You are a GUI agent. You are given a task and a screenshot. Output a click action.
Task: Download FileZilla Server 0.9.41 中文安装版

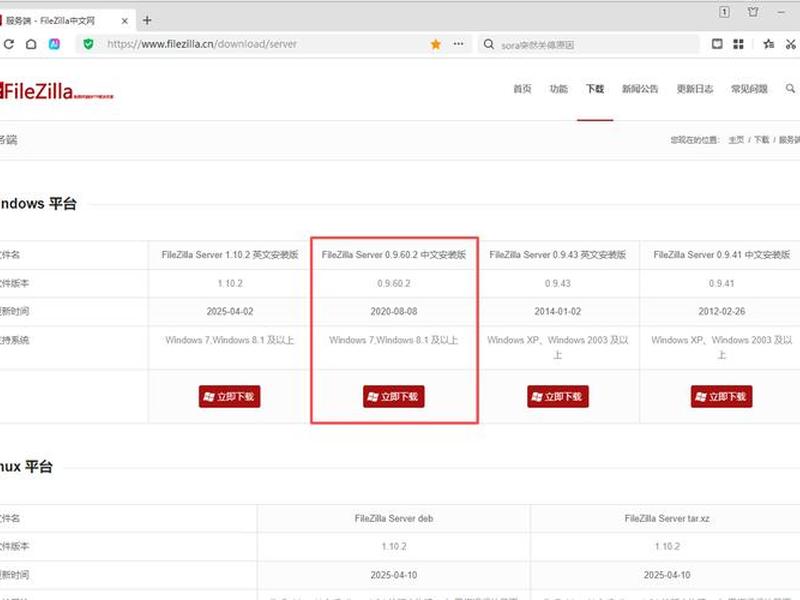click(x=721, y=396)
